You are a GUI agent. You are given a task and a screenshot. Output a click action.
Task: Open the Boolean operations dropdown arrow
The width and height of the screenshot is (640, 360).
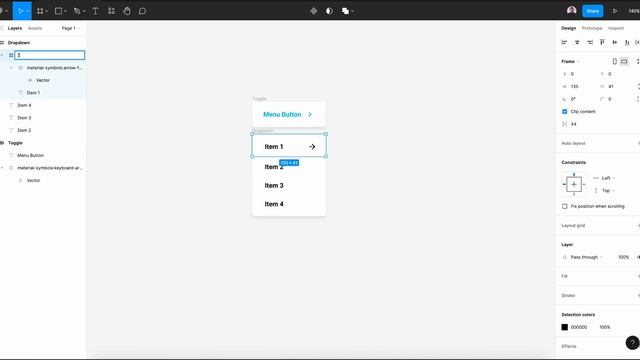point(352,11)
